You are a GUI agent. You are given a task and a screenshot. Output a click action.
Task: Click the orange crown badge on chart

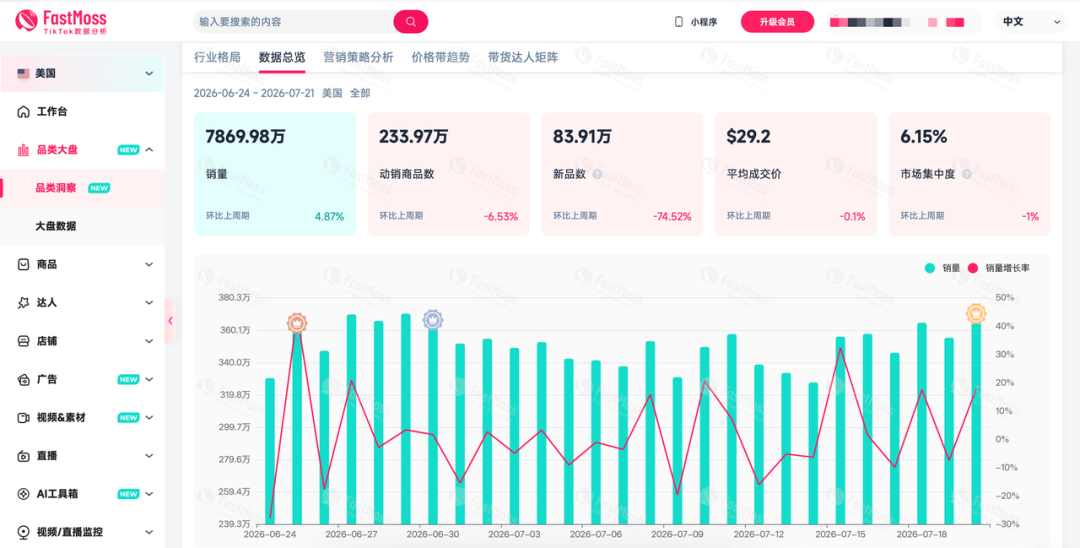coord(976,313)
